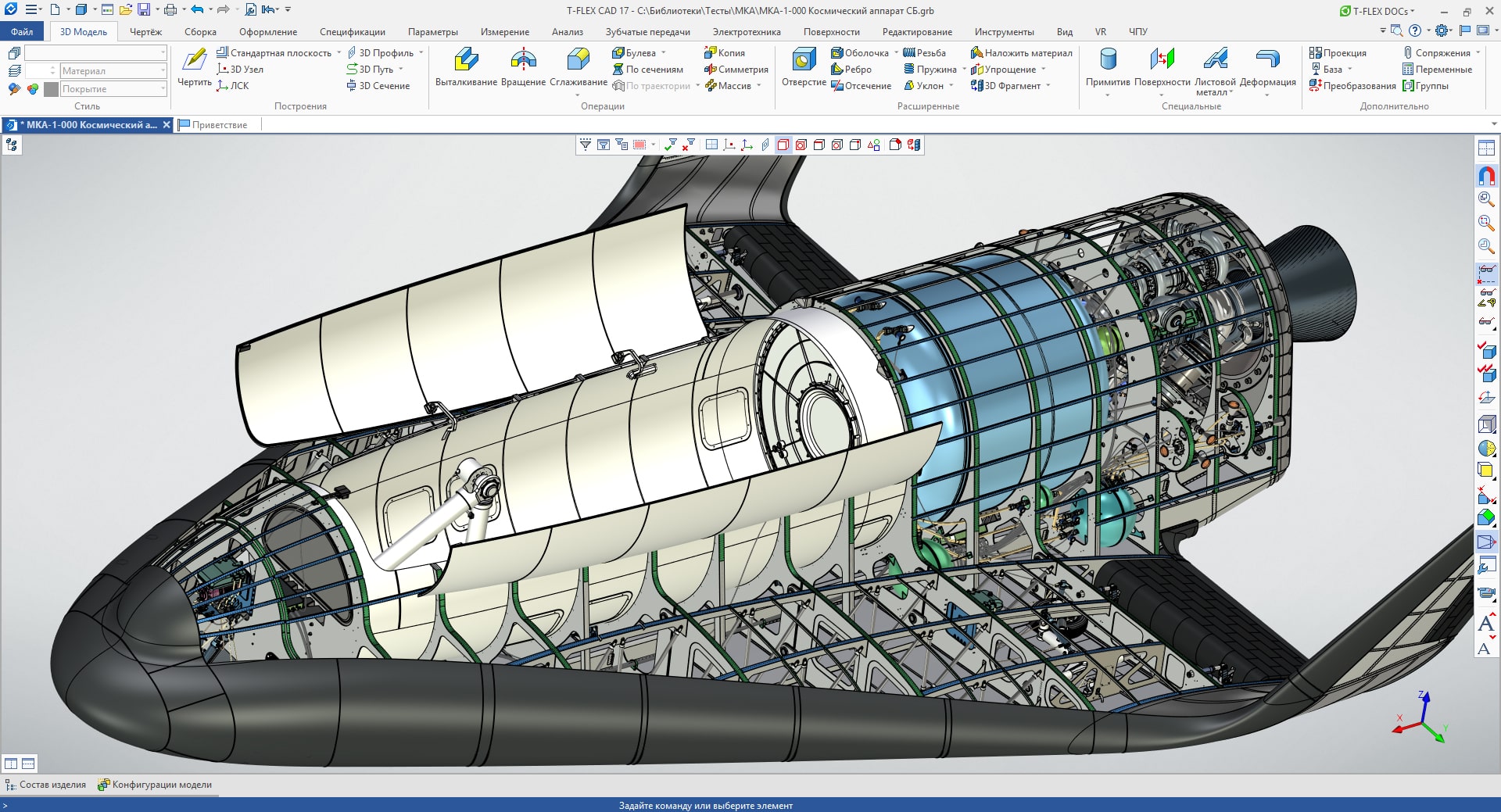
Task: Open the Материал dropdown list
Action: click(163, 71)
